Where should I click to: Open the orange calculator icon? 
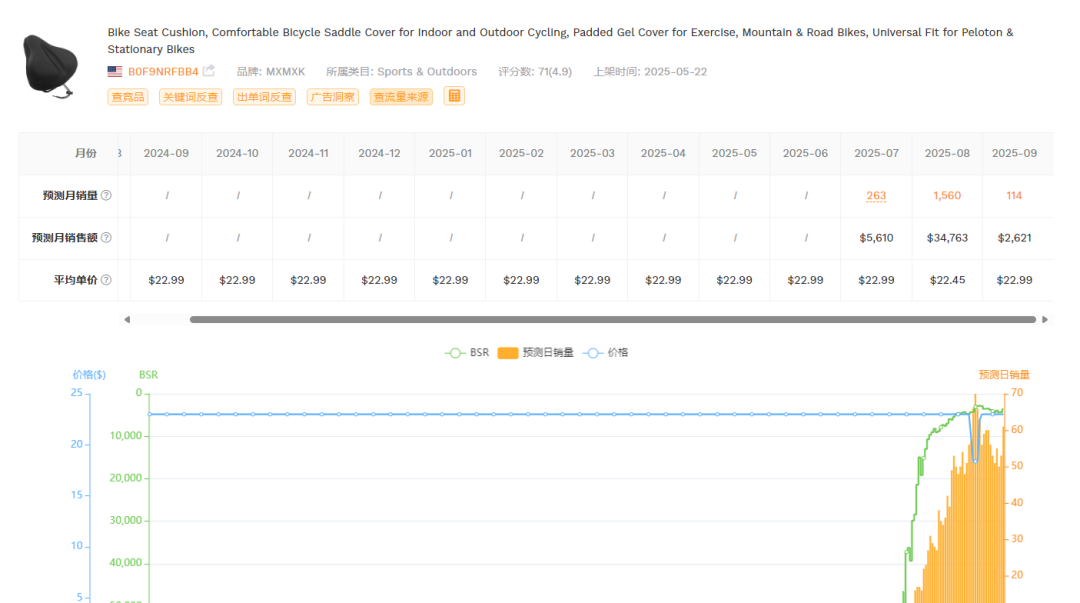[x=454, y=96]
